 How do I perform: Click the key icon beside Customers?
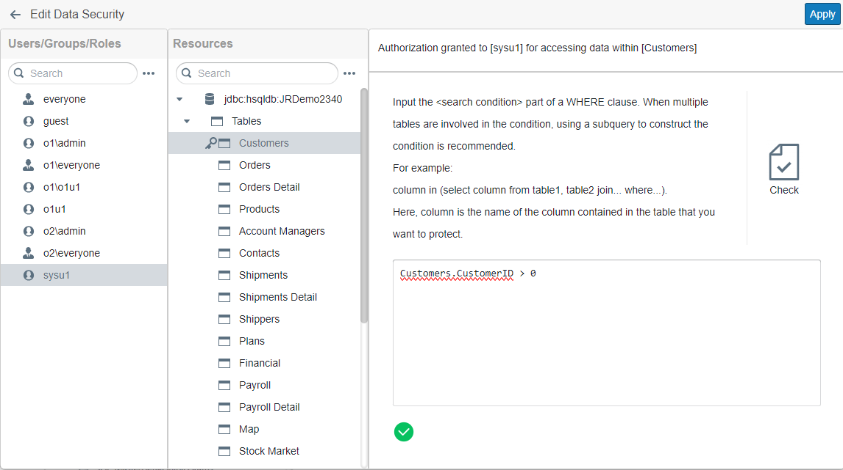[x=211, y=143]
